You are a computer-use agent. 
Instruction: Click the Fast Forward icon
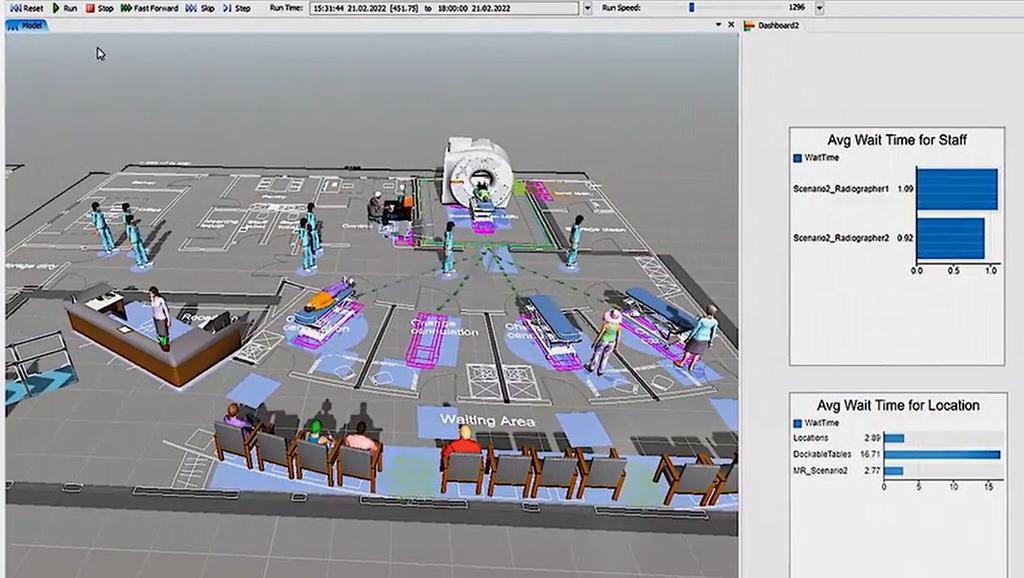(126, 8)
